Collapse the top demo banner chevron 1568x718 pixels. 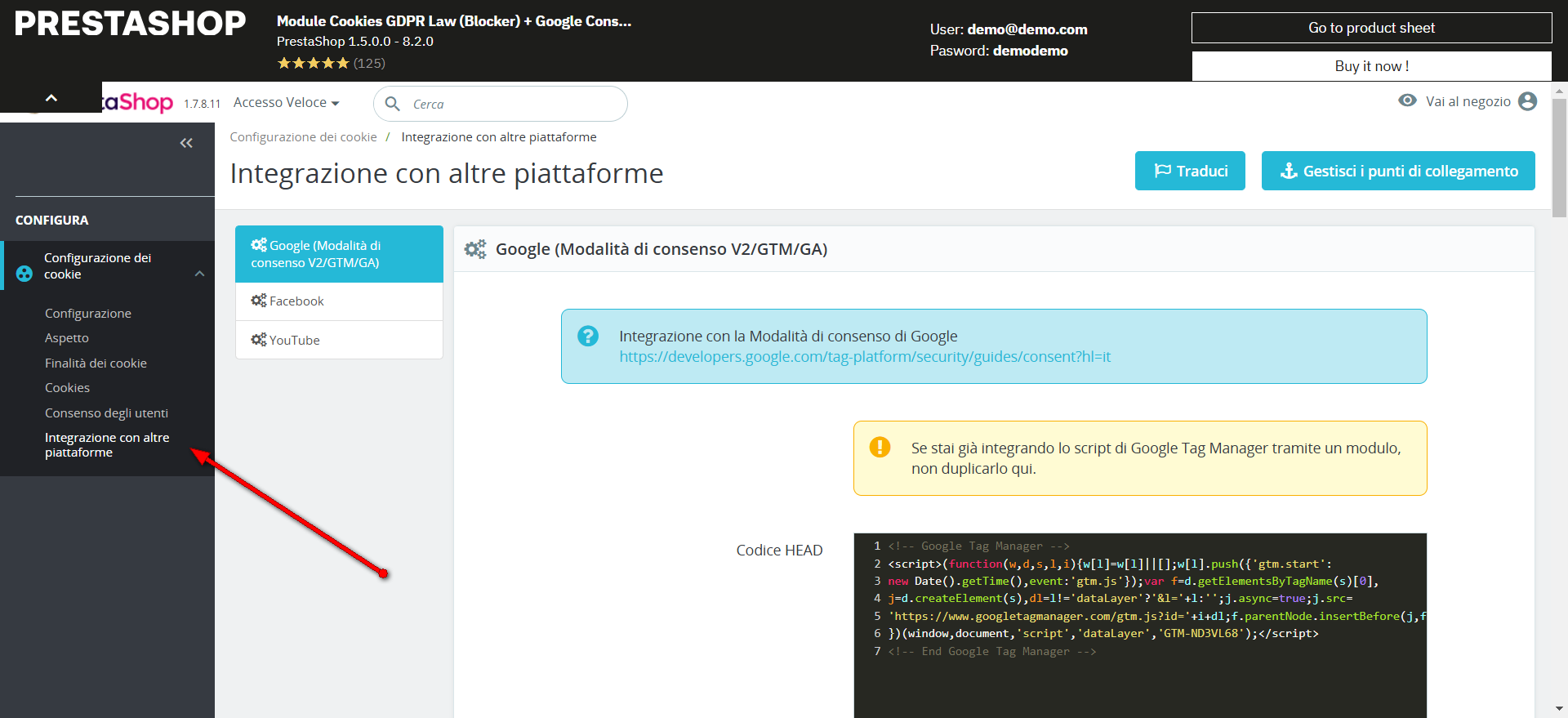51,98
